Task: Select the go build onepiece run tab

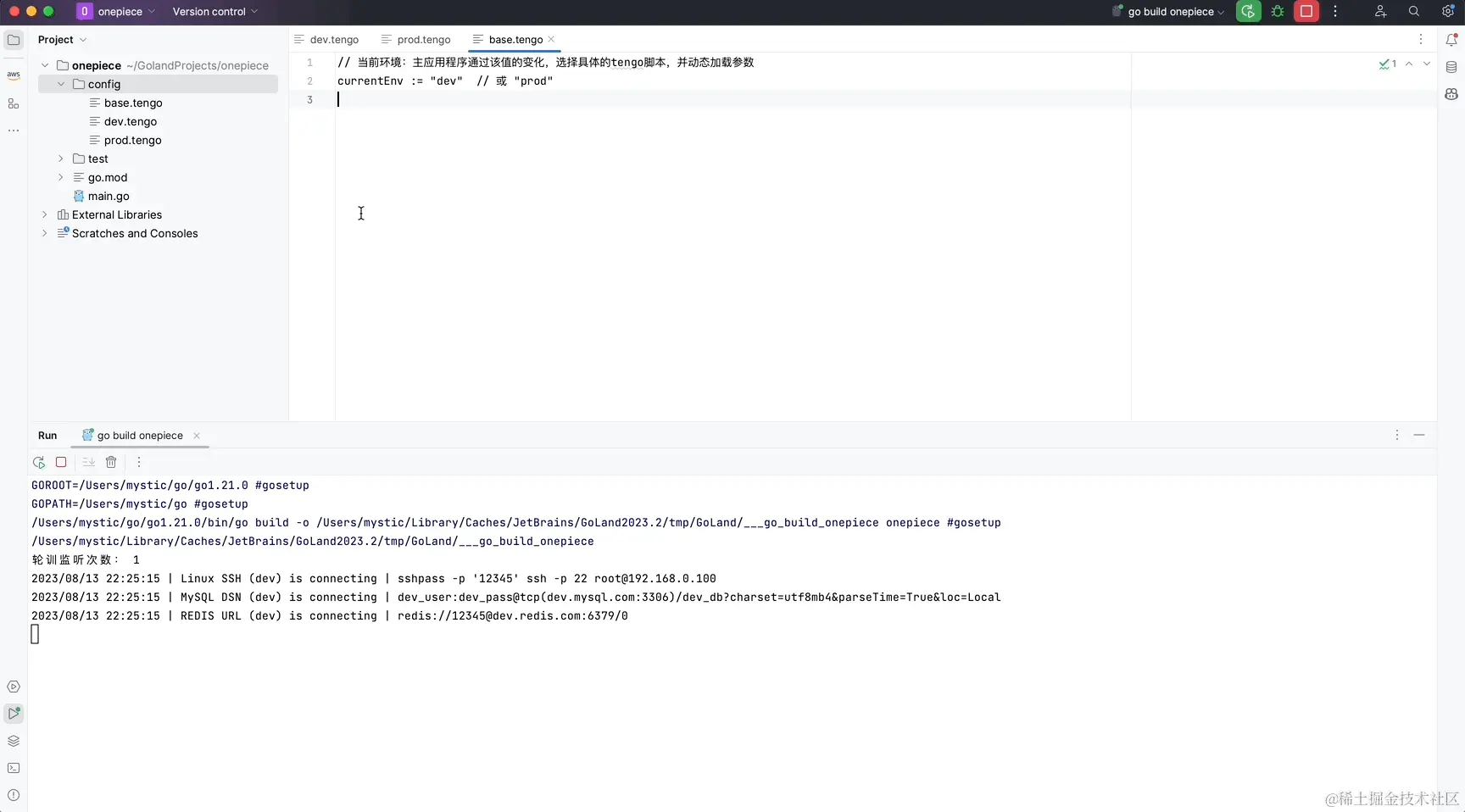Action: coord(140,436)
